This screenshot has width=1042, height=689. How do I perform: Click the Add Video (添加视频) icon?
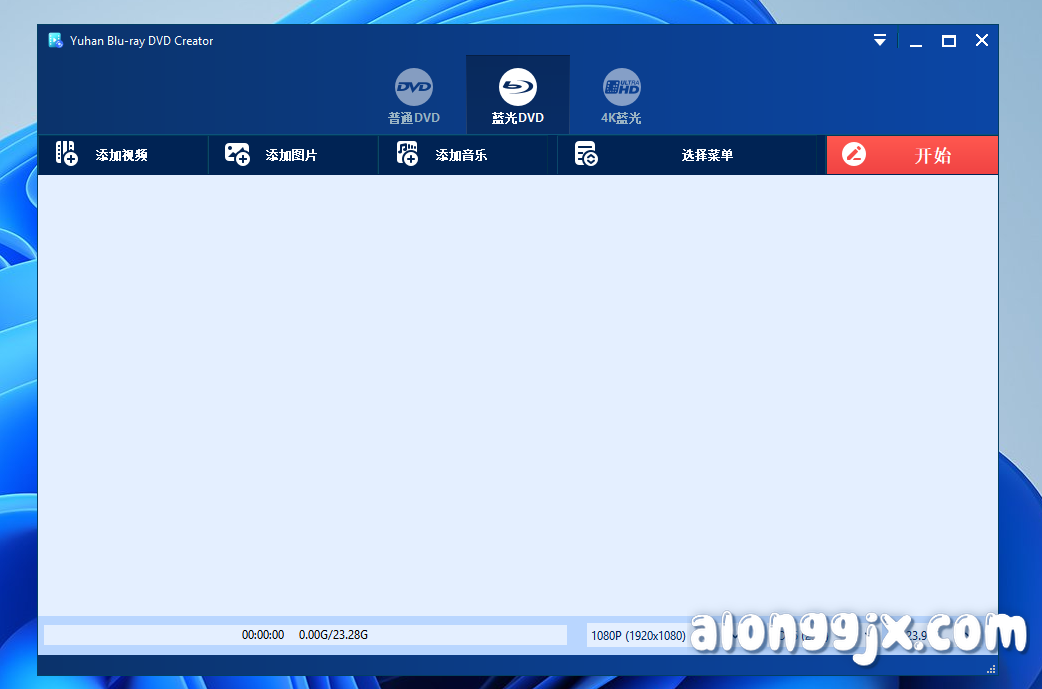64,154
